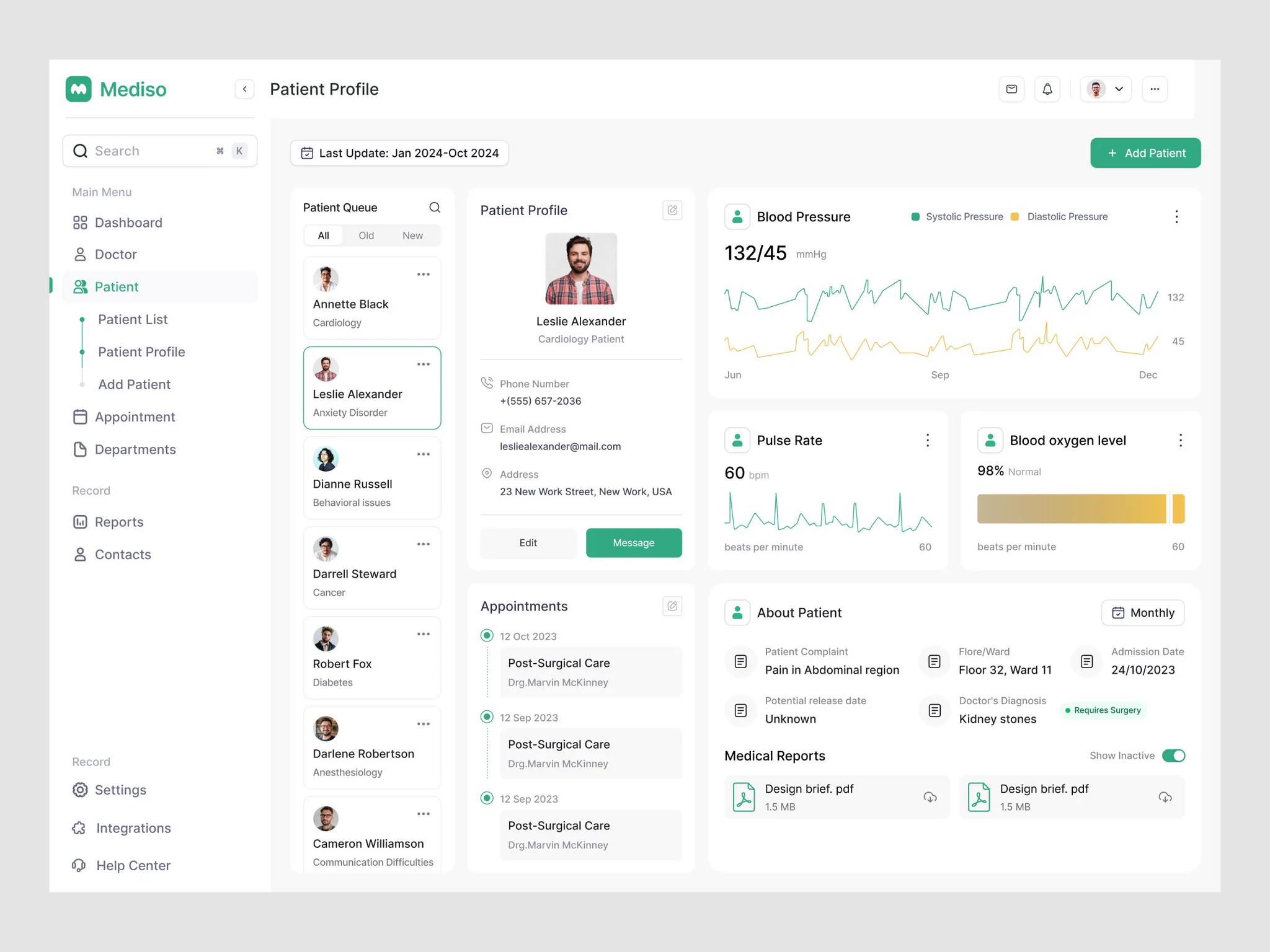This screenshot has width=1270, height=952.
Task: Open Reports in the sidebar
Action: pyautogui.click(x=109, y=522)
